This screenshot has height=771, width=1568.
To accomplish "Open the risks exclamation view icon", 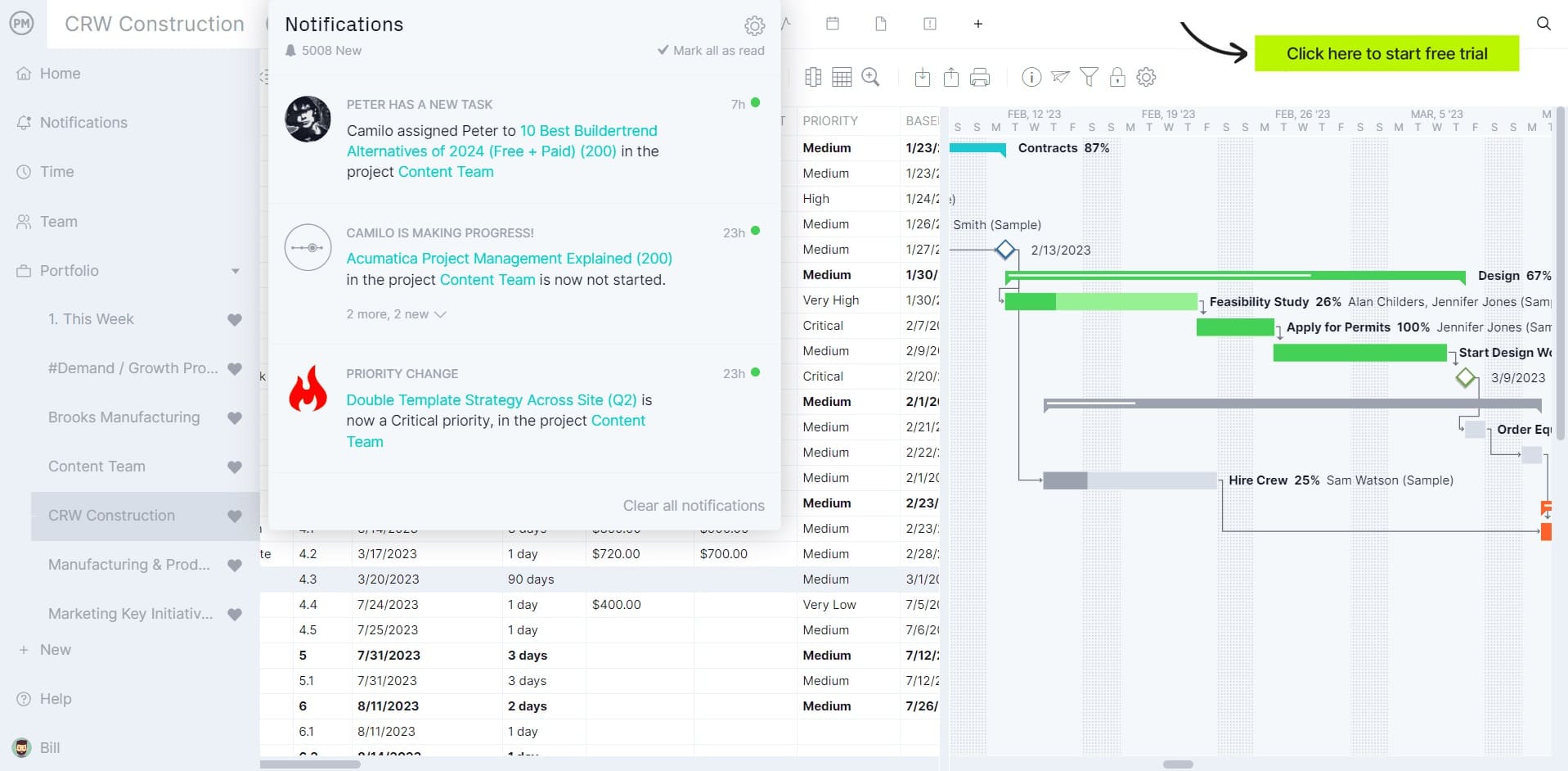I will [930, 24].
